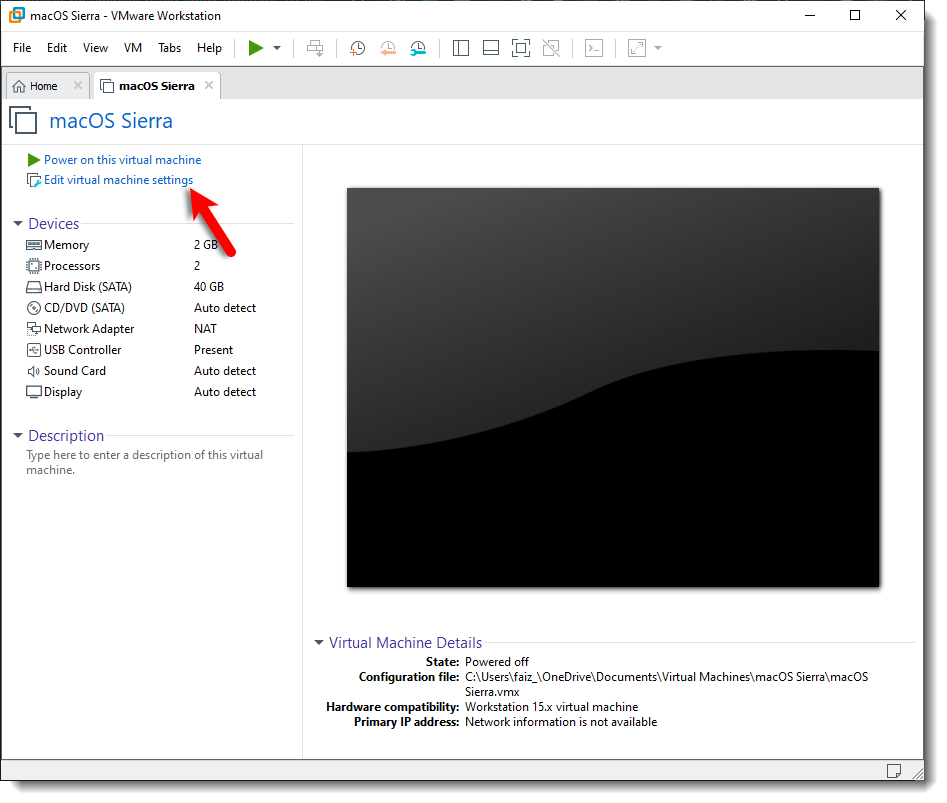Select the Network Adapter label
The height and width of the screenshot is (803, 947).
tap(89, 329)
